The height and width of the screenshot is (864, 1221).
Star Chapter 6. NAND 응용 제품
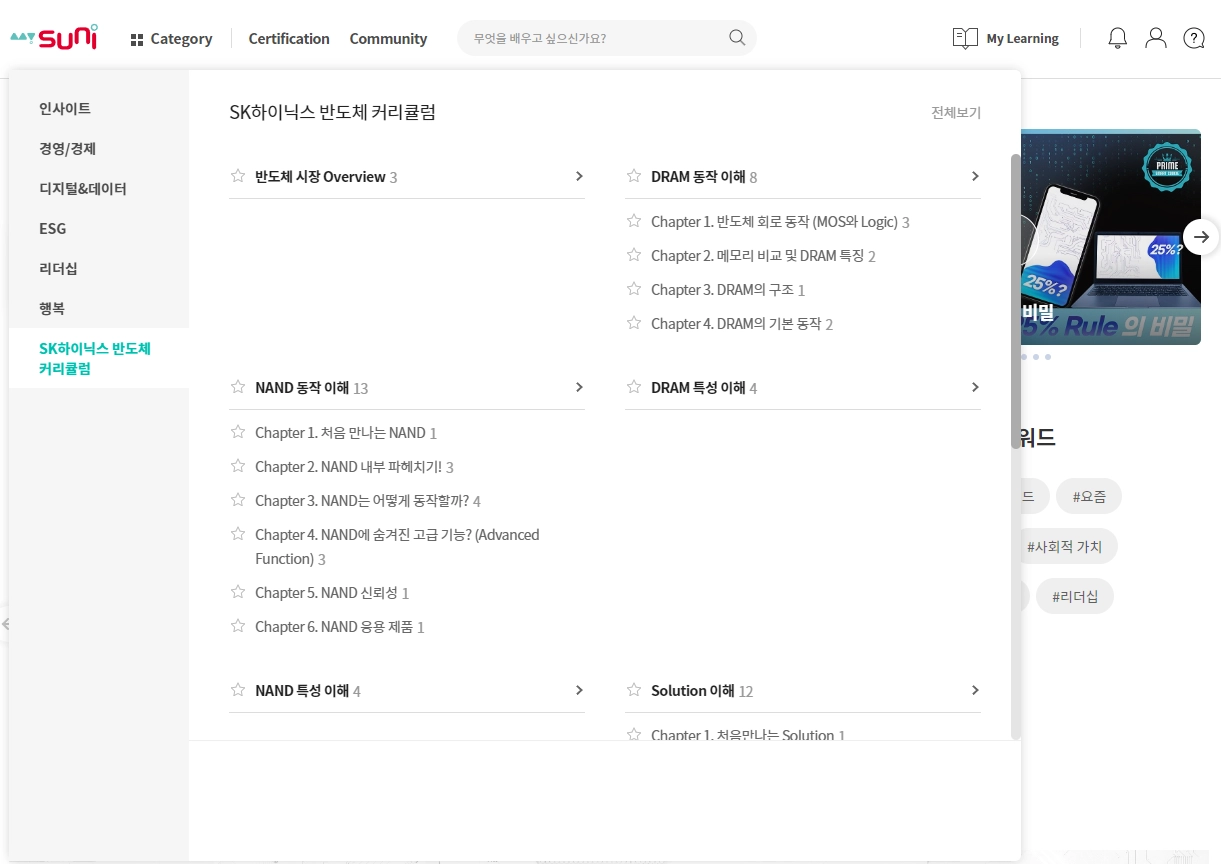point(238,626)
